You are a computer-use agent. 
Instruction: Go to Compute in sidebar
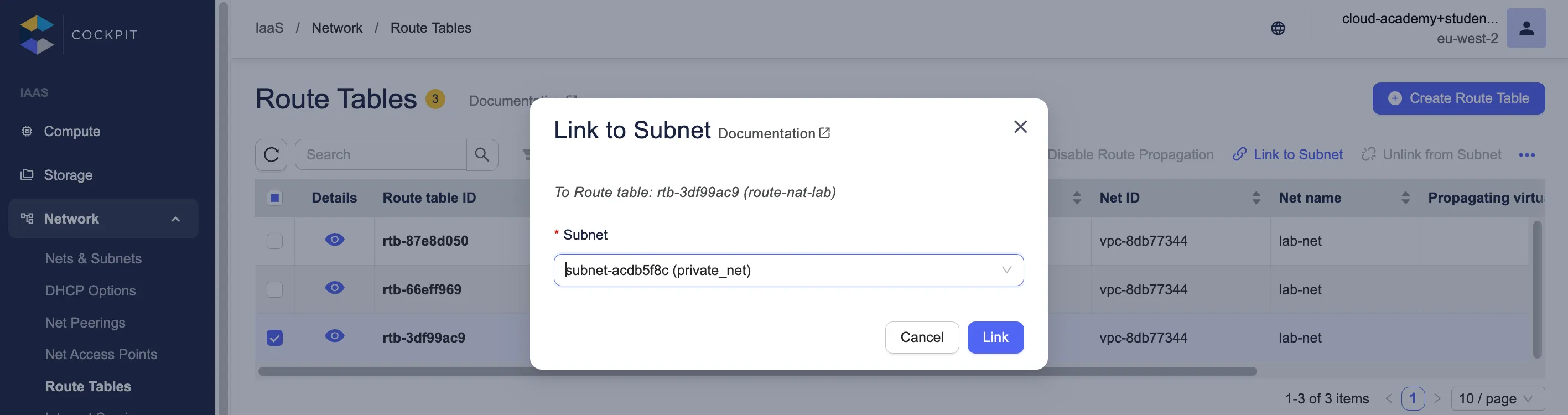(72, 132)
